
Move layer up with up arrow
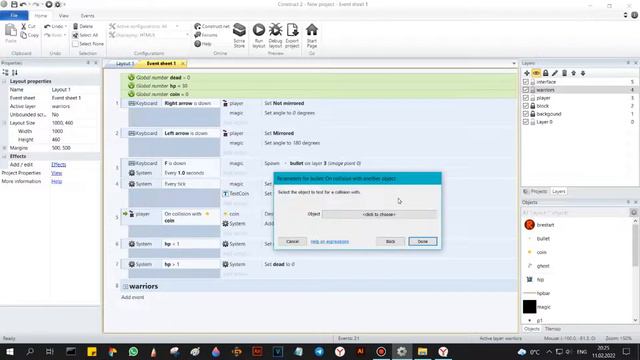(573, 73)
